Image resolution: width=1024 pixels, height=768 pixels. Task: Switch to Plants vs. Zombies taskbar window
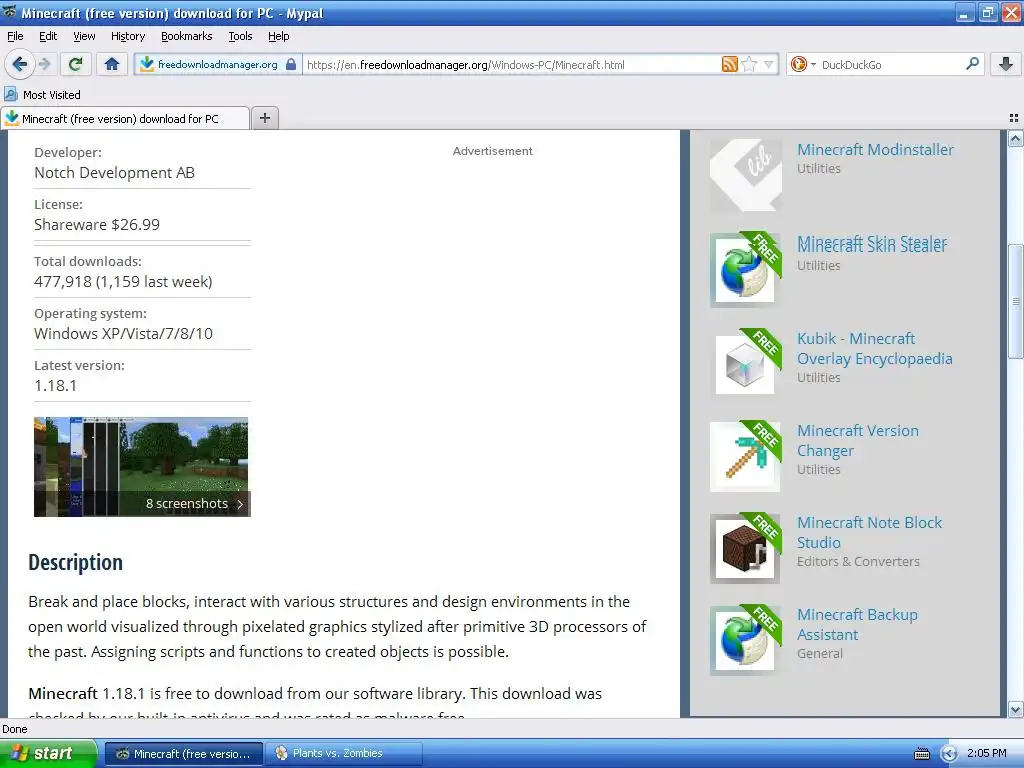point(344,754)
